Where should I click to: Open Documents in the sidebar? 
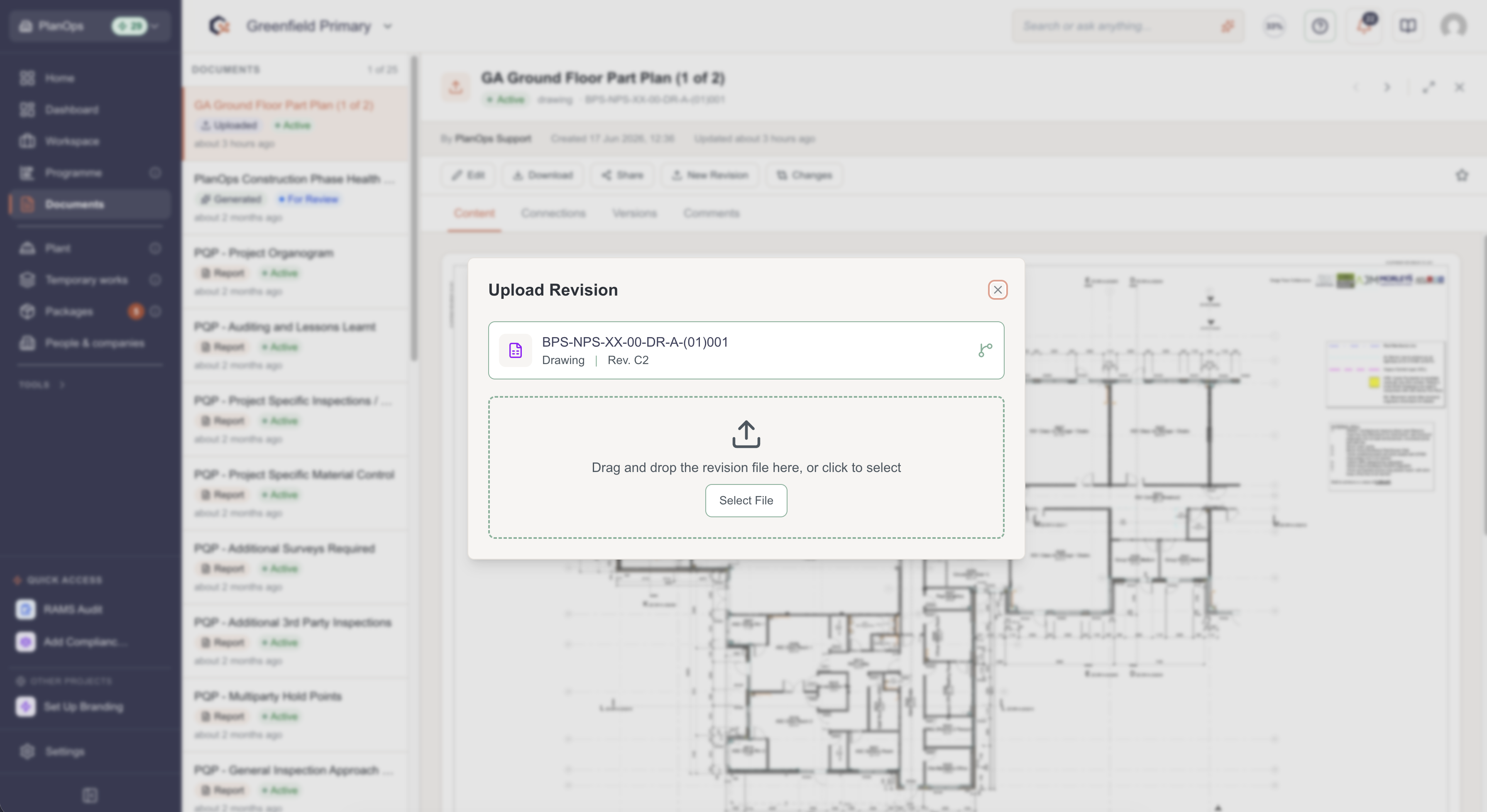pyautogui.click(x=90, y=204)
